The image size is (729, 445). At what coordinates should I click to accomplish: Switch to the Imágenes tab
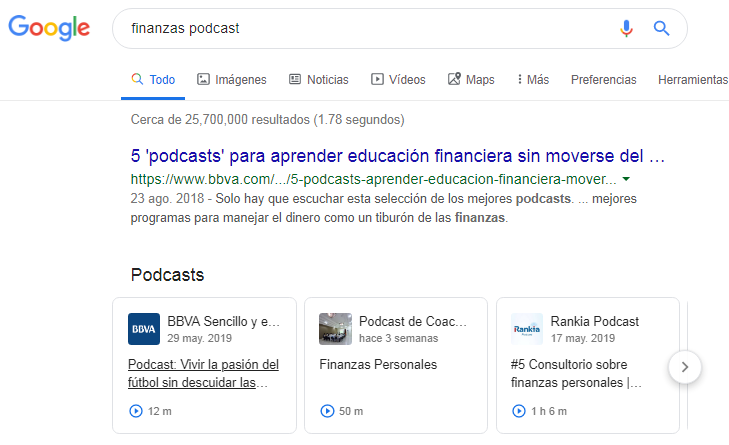point(232,80)
